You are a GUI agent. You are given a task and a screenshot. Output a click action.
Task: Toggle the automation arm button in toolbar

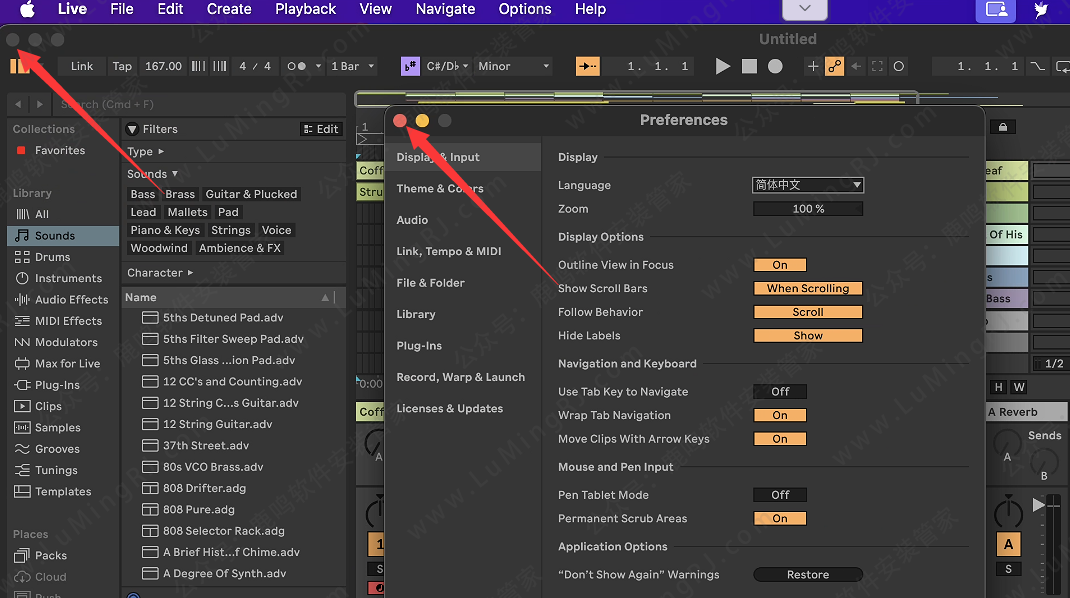(834, 66)
